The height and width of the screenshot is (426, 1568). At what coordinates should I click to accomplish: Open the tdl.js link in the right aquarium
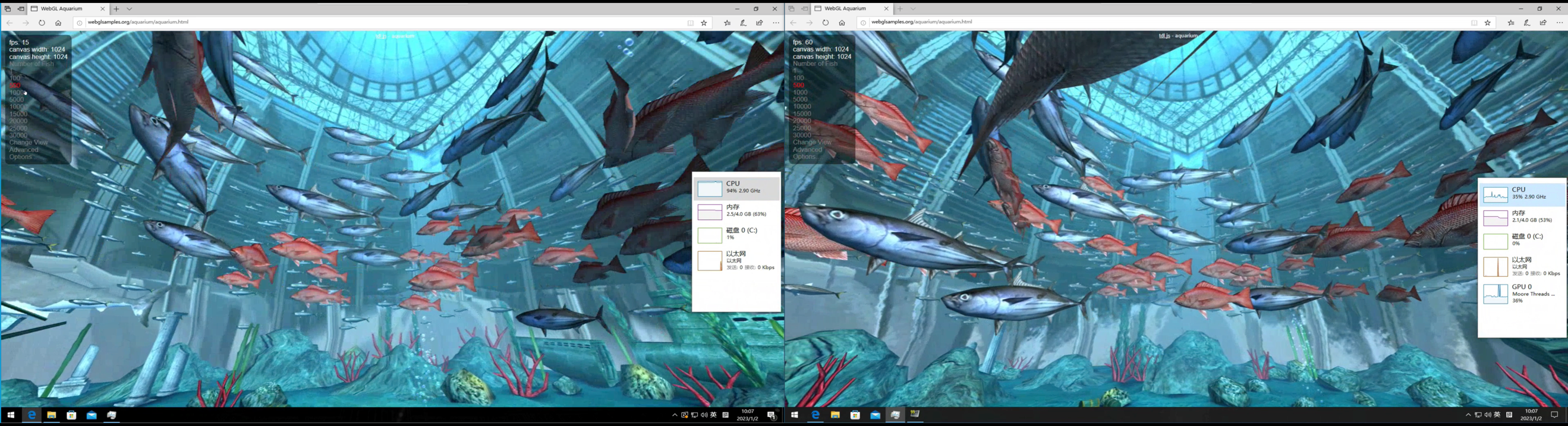tap(1164, 36)
